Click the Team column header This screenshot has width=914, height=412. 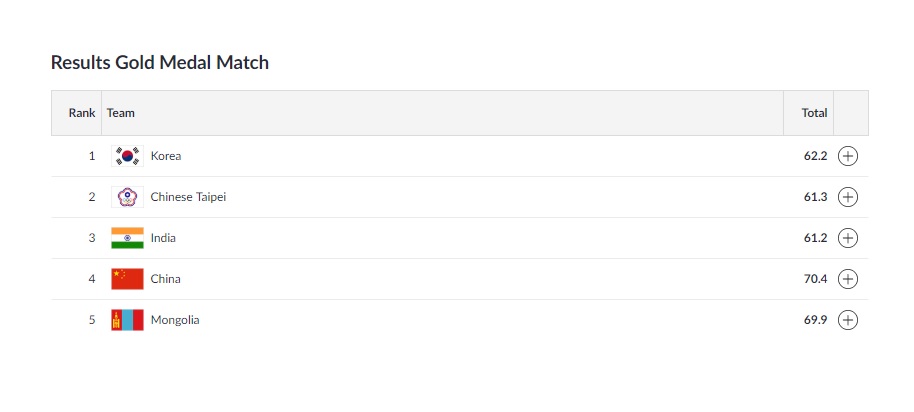click(121, 113)
